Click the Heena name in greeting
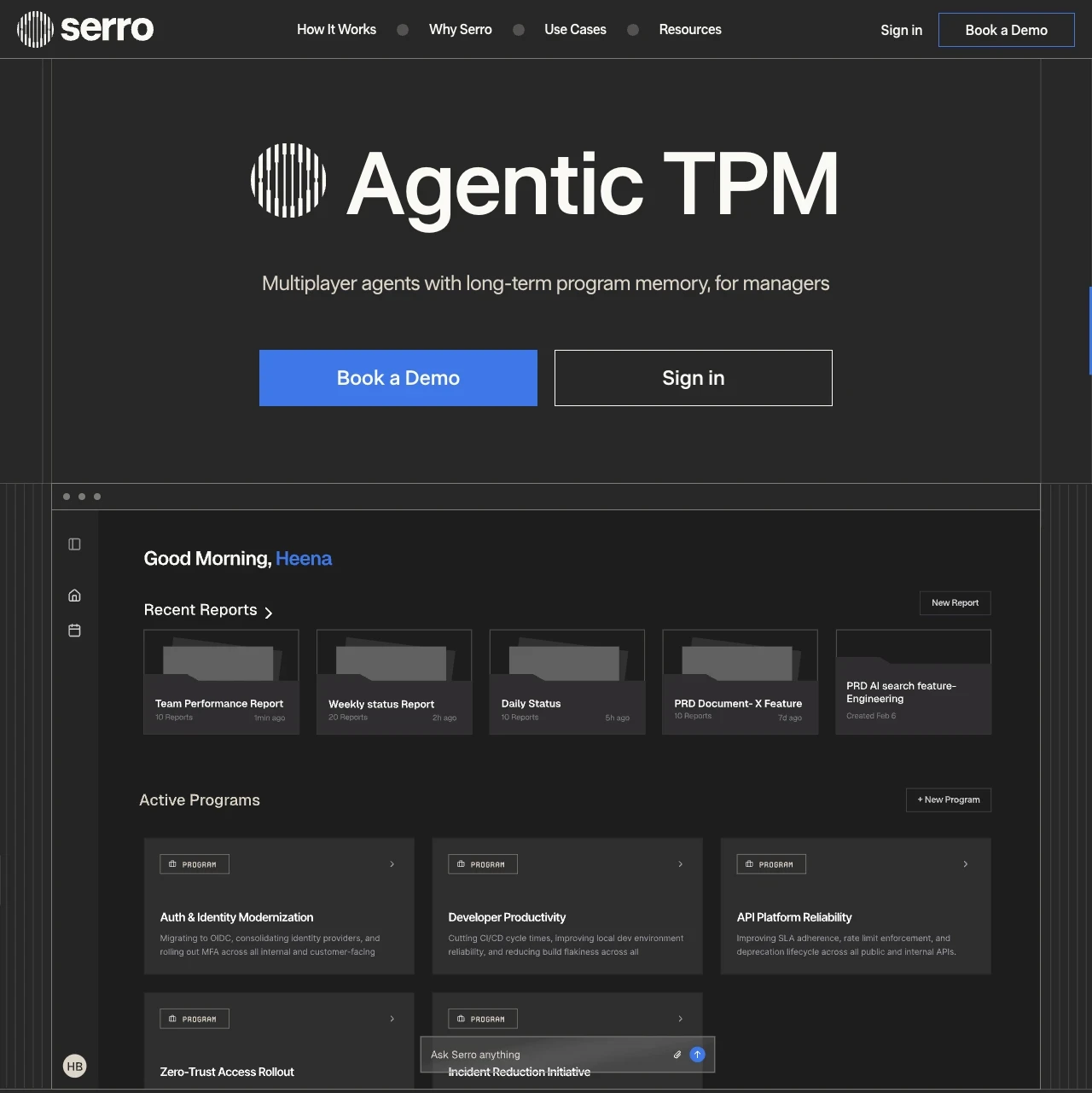1092x1093 pixels. point(304,559)
